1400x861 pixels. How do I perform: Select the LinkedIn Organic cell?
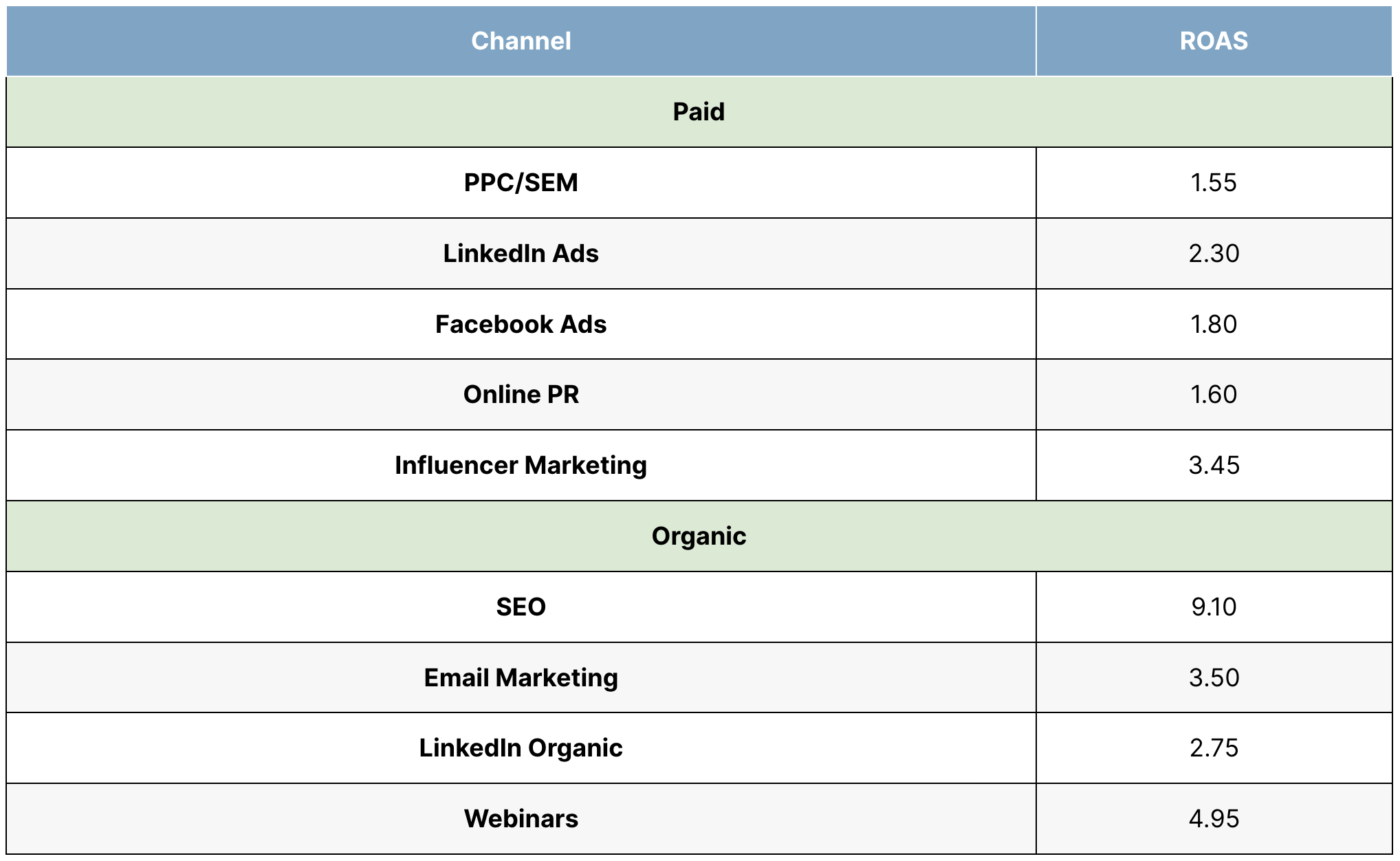coord(521,748)
